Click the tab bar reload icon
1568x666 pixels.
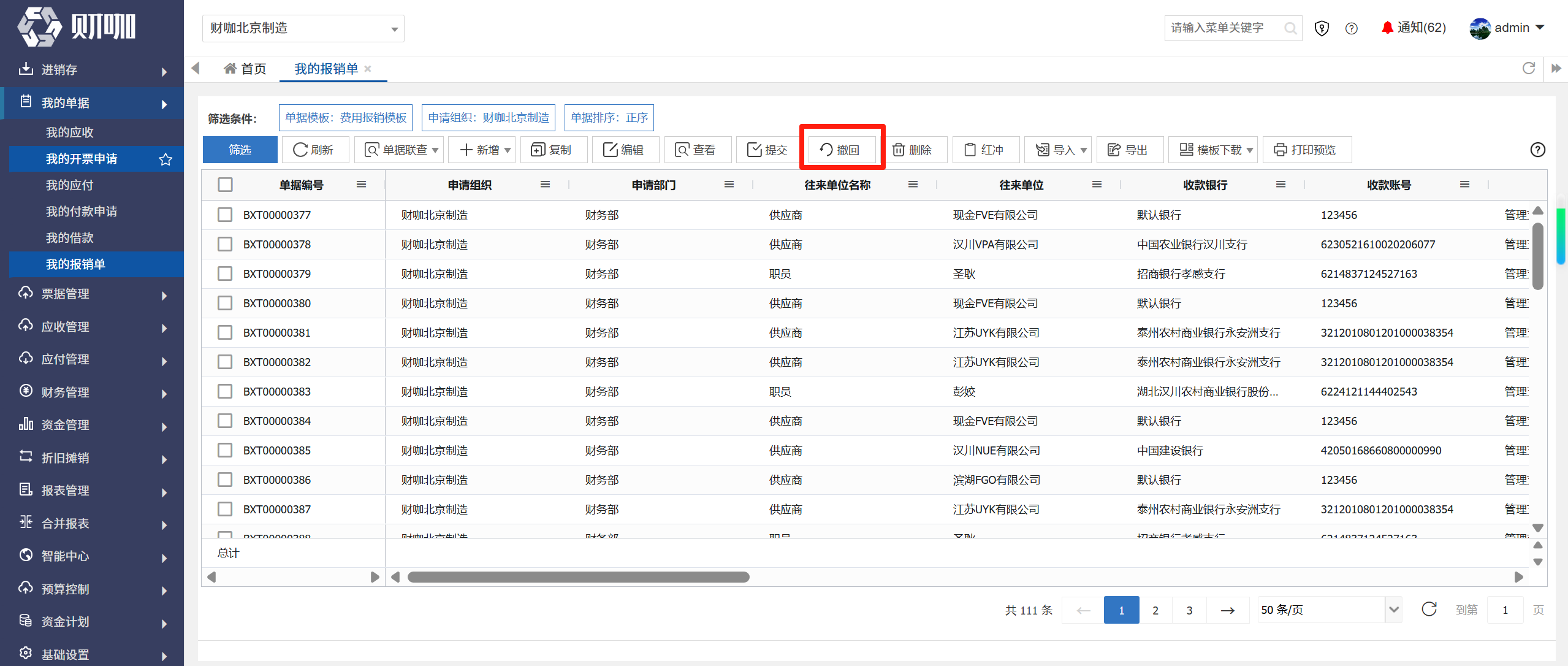pyautogui.click(x=1529, y=68)
